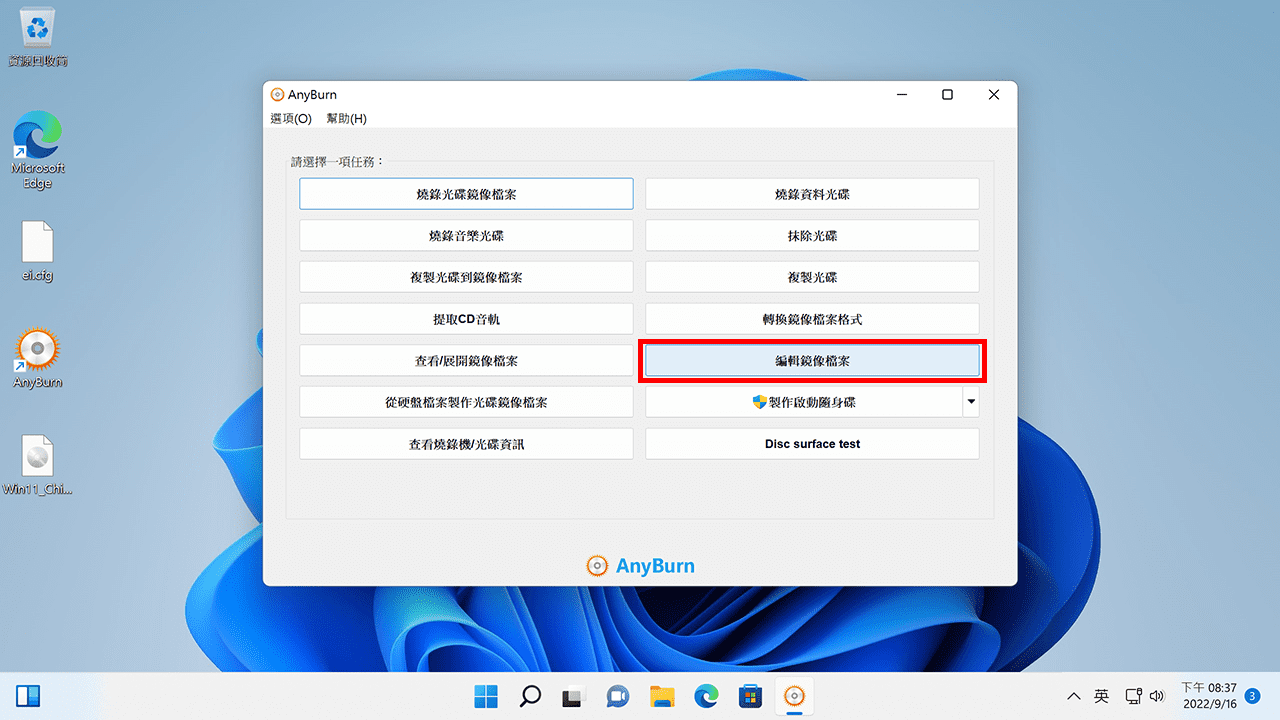The width and height of the screenshot is (1280, 720).
Task: Expand the 製作啟動隨身碟 dropdown arrow
Action: pyautogui.click(x=969, y=401)
